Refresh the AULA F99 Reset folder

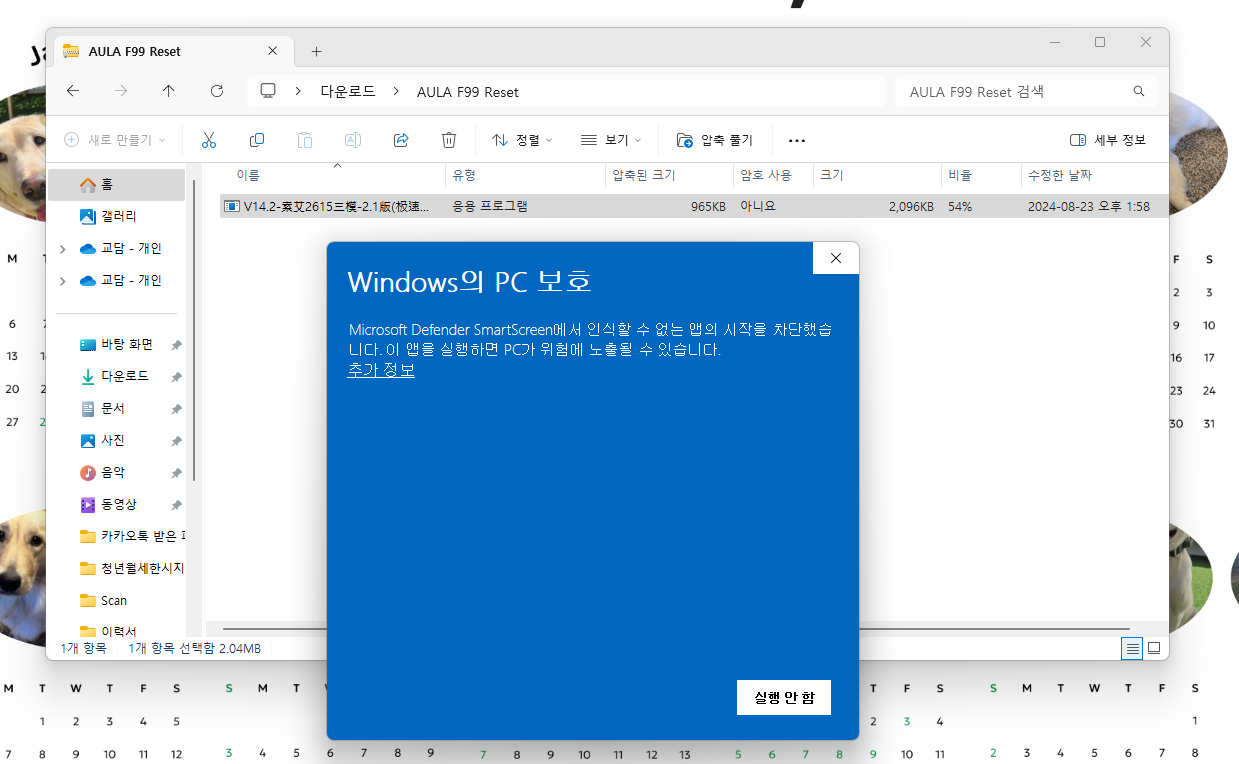[217, 91]
